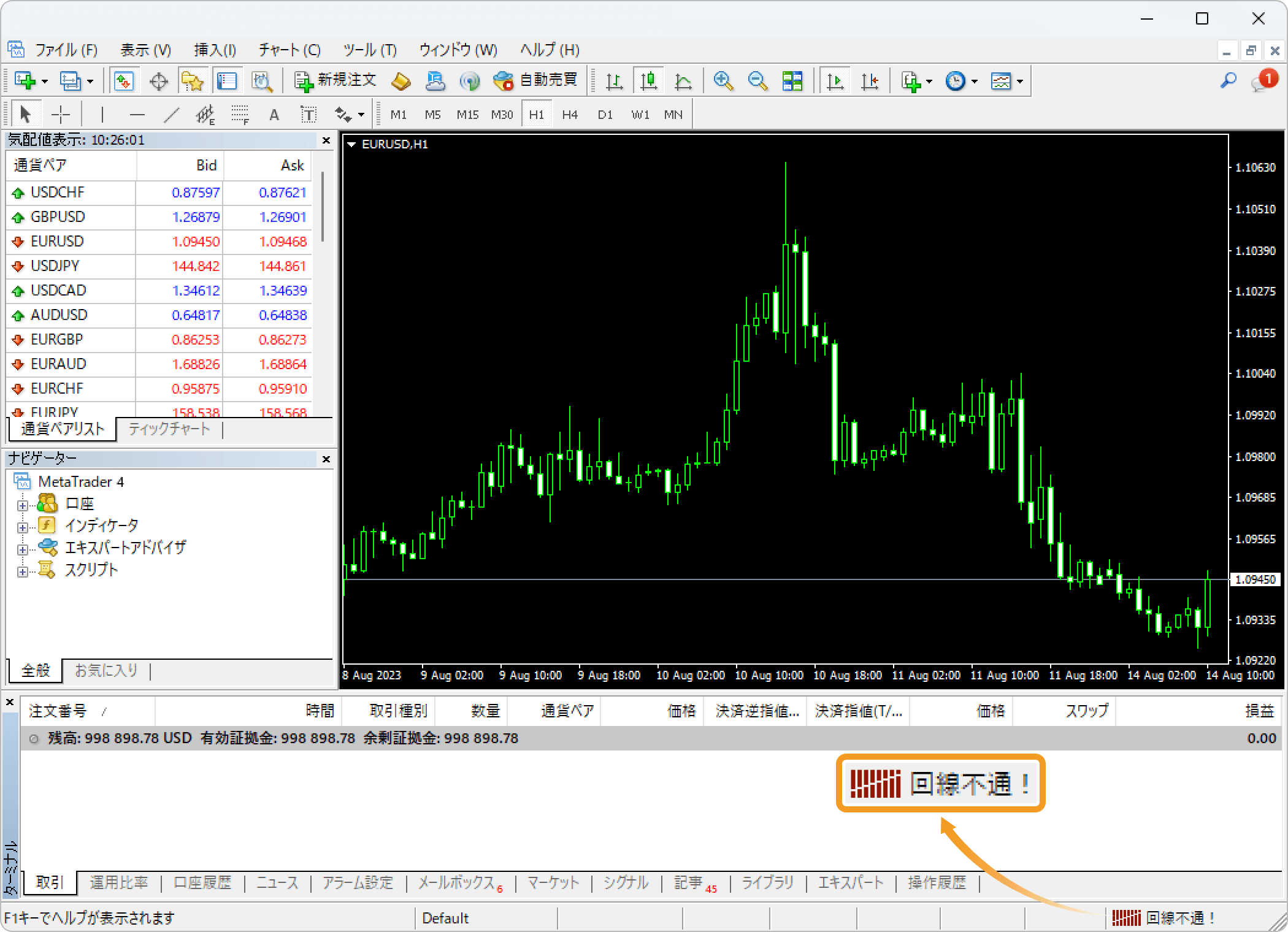Expand the エキスパートアドバイザ tree node
The width and height of the screenshot is (1288, 932).
click(x=23, y=549)
